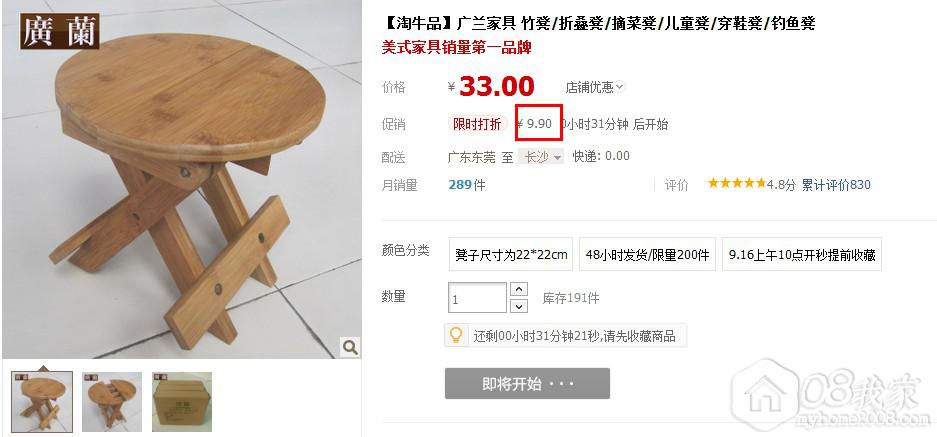Open the 长沙 delivery city dropdown

pos(541,157)
